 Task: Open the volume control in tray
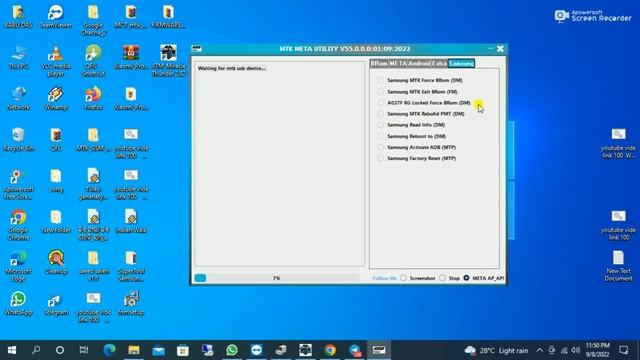point(576,350)
